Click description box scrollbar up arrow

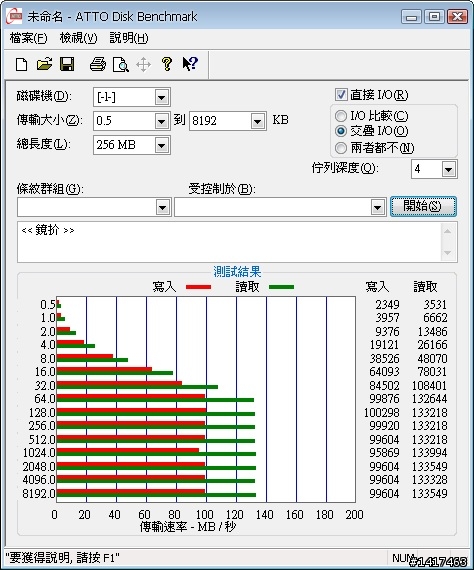pyautogui.click(x=448, y=231)
